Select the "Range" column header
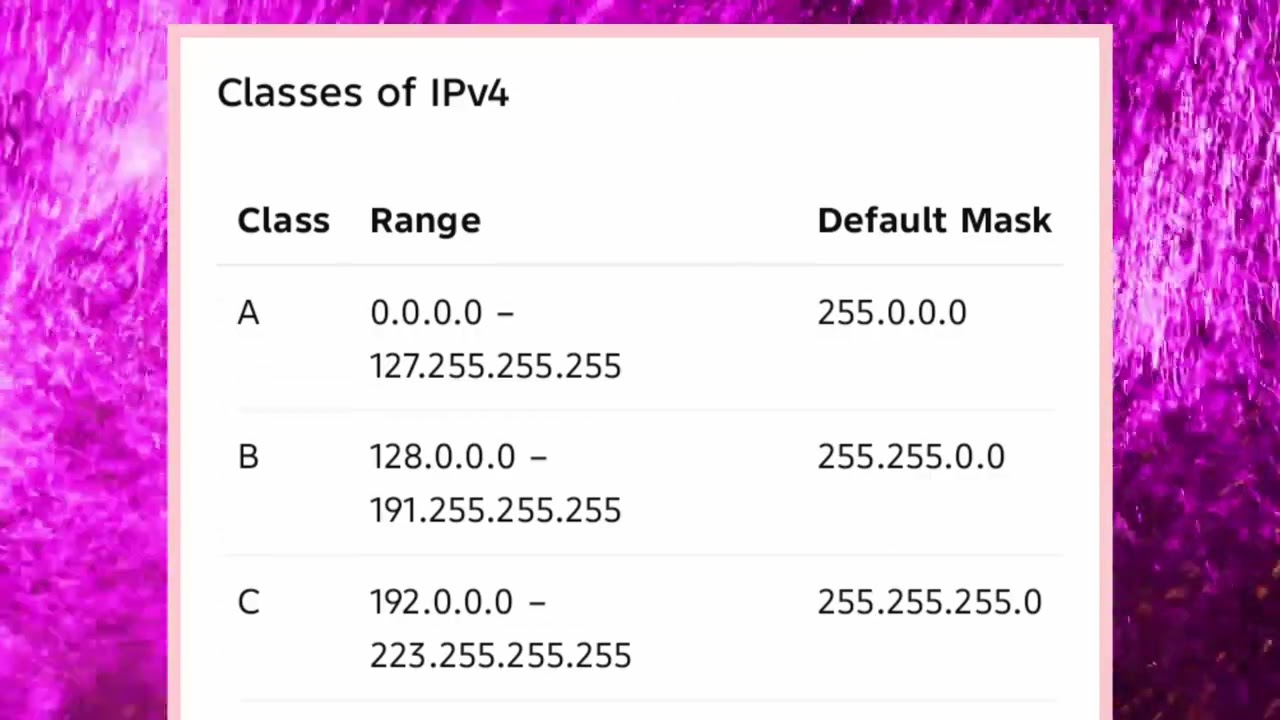 tap(425, 221)
